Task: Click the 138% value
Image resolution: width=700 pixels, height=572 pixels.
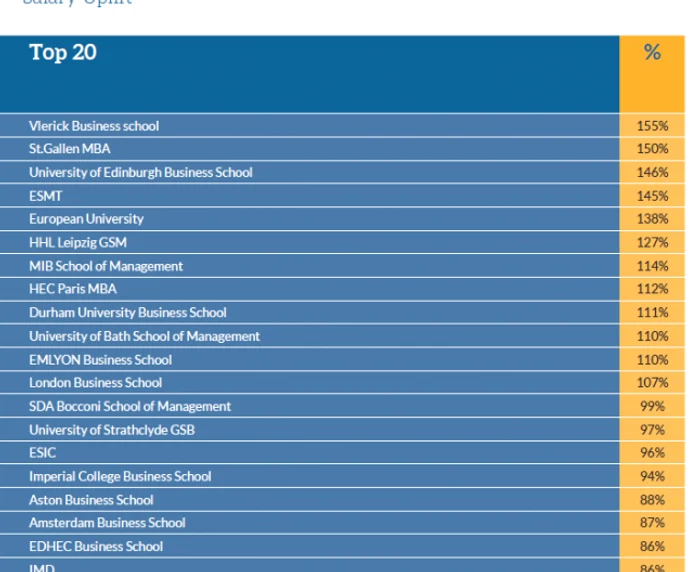Action: pyautogui.click(x=652, y=219)
